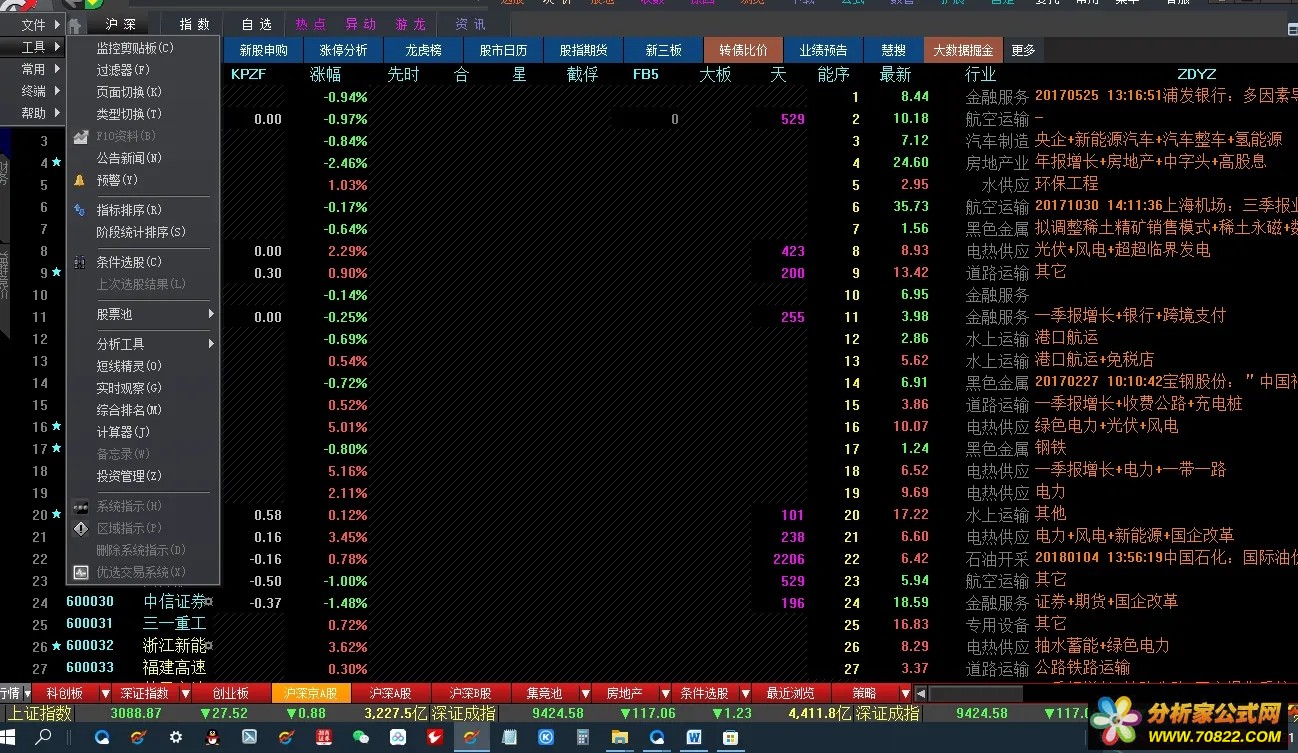Toggle star marker on row 9

56,272
